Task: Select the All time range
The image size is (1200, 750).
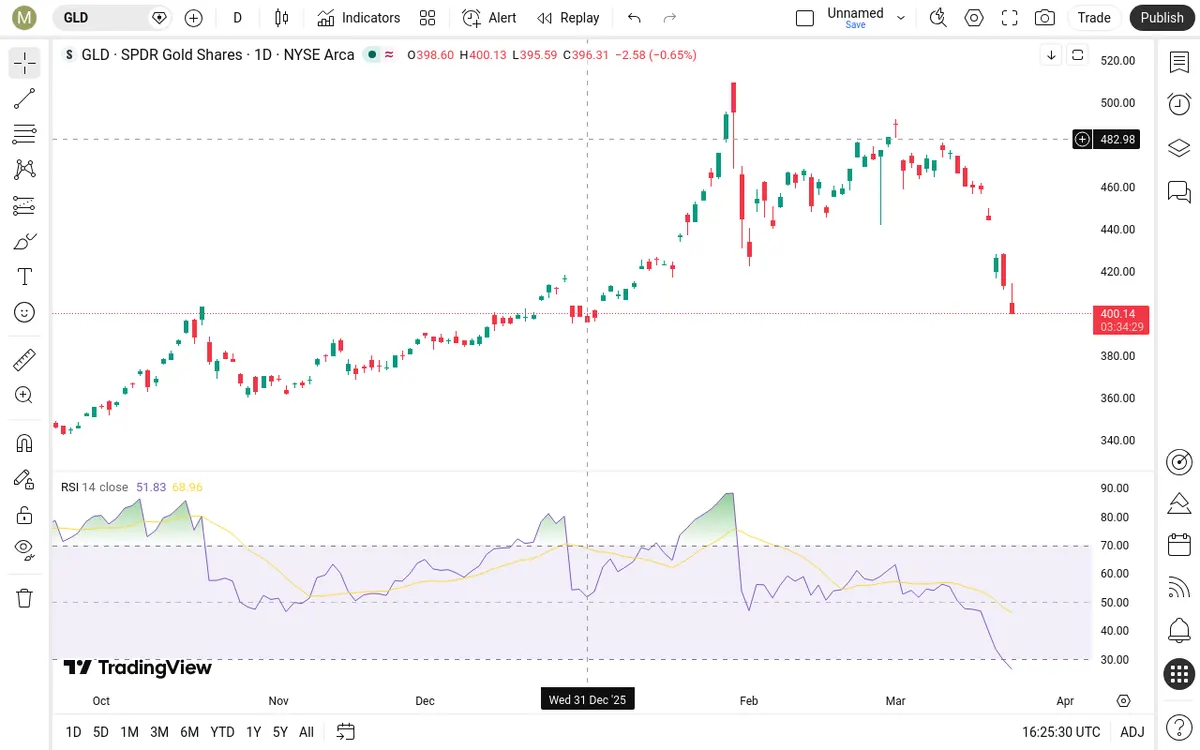Action: [306, 732]
